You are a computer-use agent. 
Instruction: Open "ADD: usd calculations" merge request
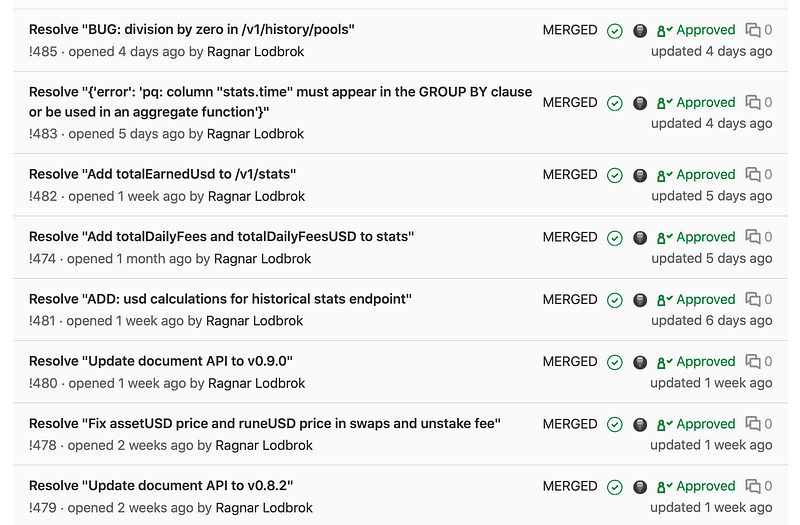tap(220, 298)
